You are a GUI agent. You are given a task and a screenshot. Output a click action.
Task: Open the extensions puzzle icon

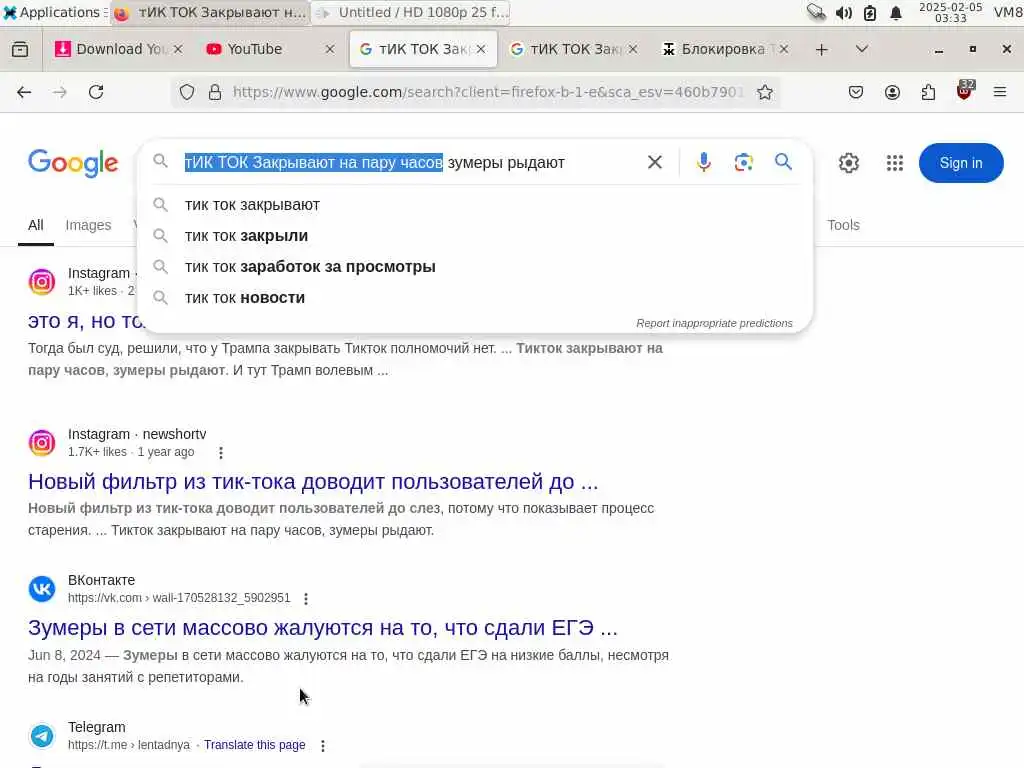928,92
